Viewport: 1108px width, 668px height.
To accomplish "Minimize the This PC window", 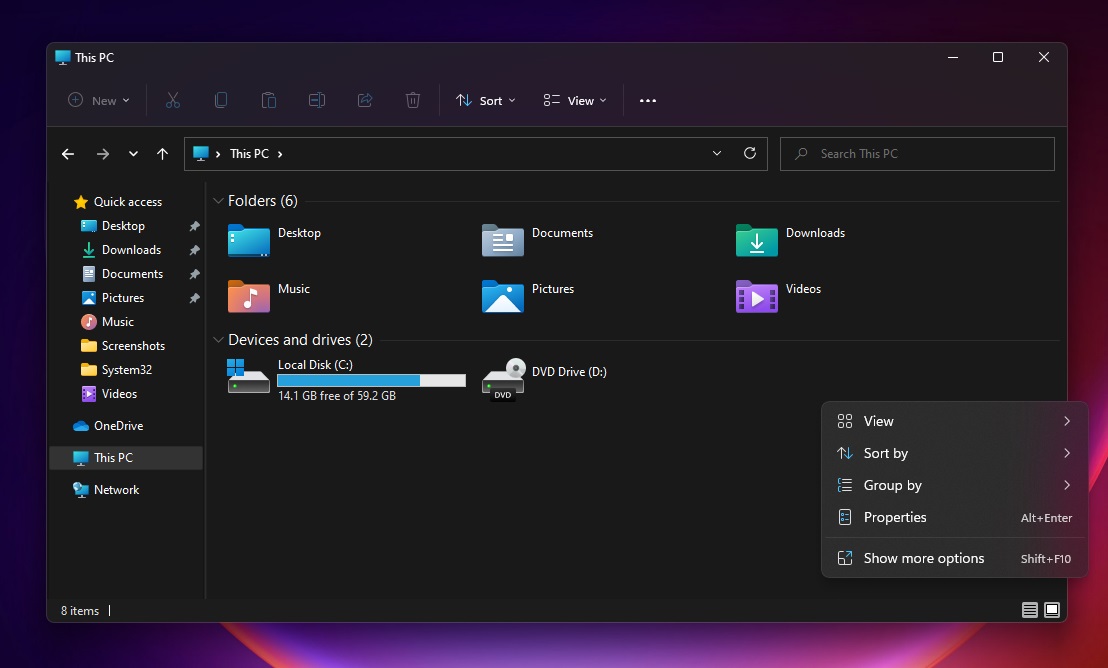I will (953, 57).
